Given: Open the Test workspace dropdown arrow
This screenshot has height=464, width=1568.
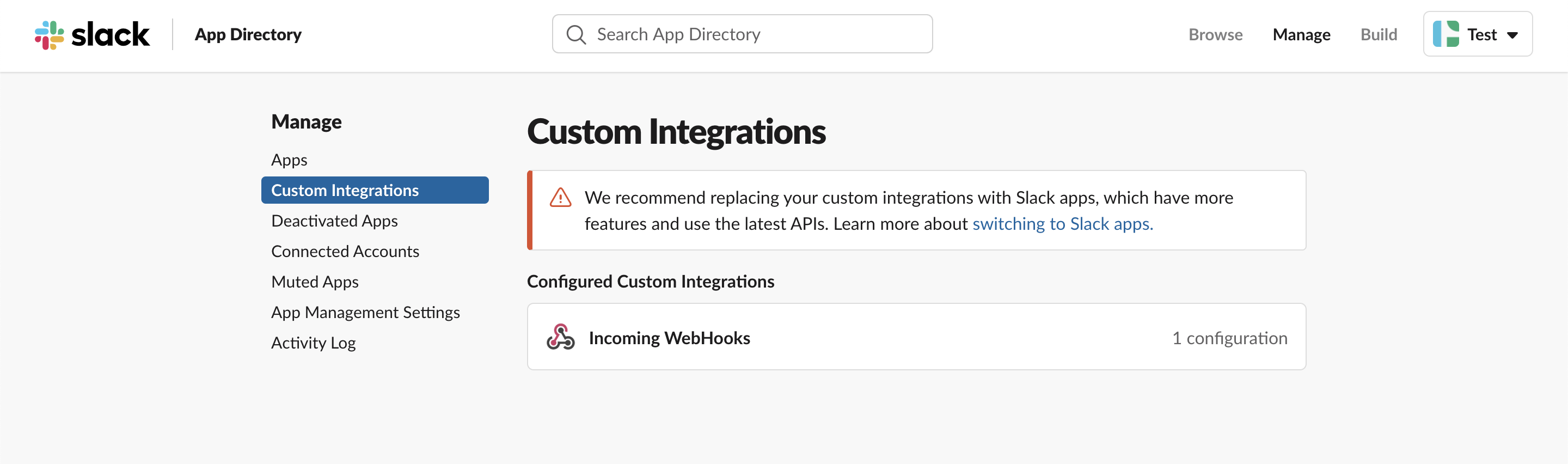Looking at the screenshot, I should click(x=1512, y=35).
